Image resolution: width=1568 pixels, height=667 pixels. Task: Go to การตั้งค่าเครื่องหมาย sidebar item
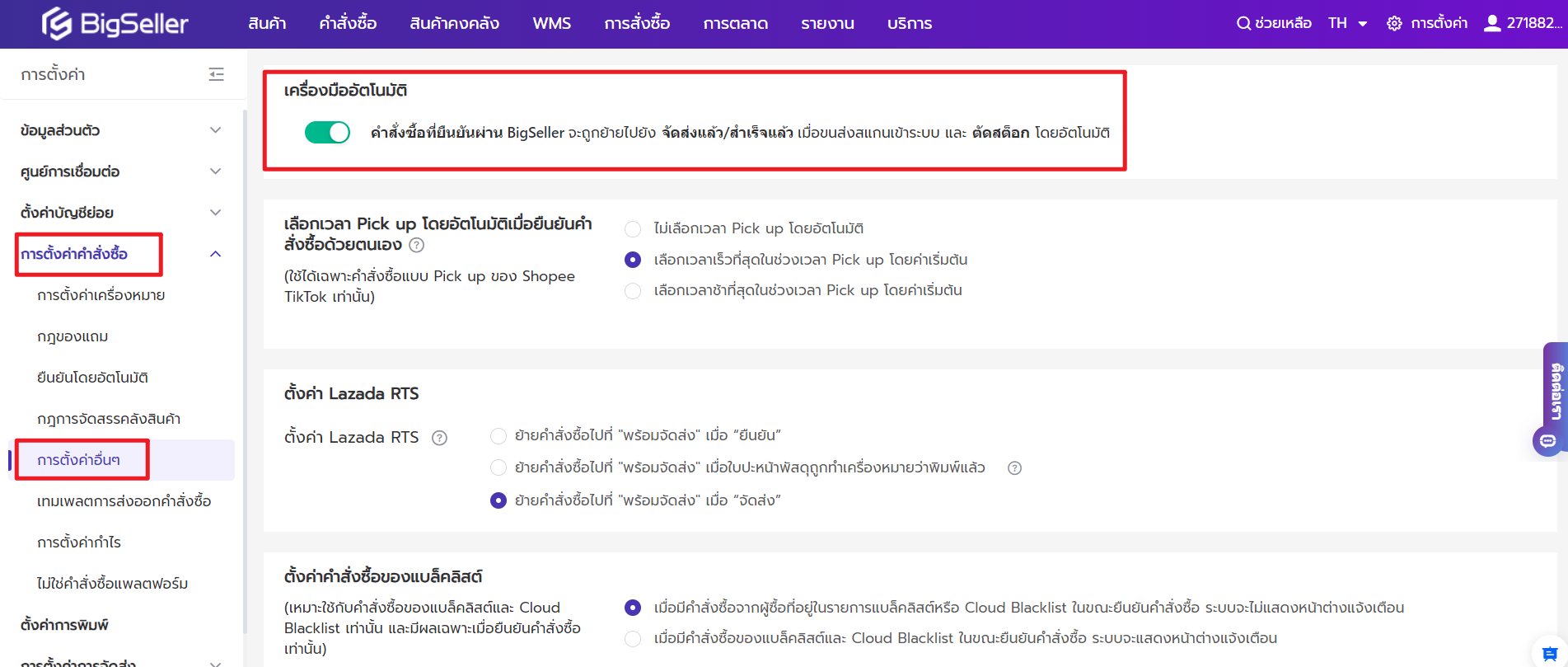point(101,295)
